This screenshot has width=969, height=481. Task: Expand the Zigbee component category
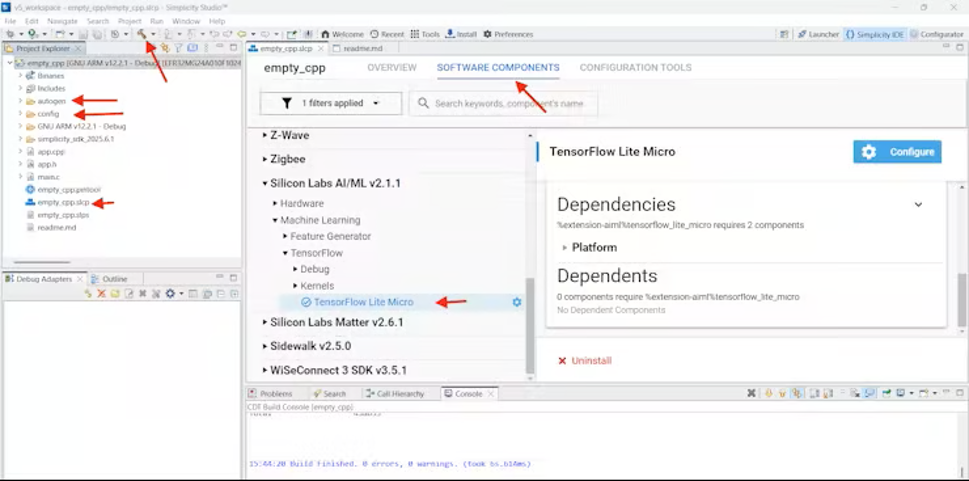coord(288,159)
